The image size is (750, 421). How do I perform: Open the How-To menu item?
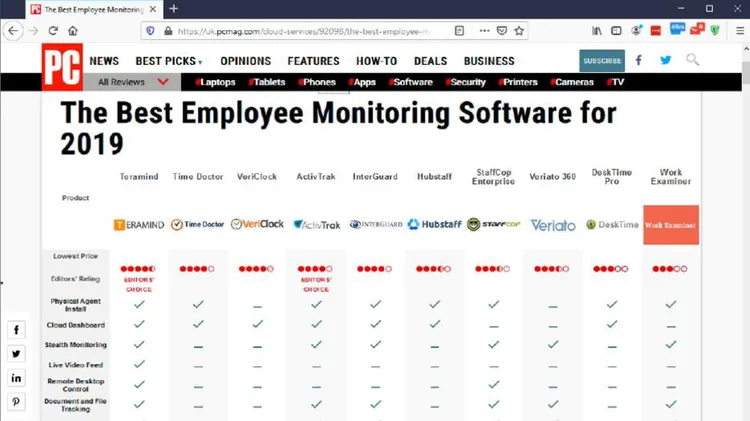coord(376,61)
